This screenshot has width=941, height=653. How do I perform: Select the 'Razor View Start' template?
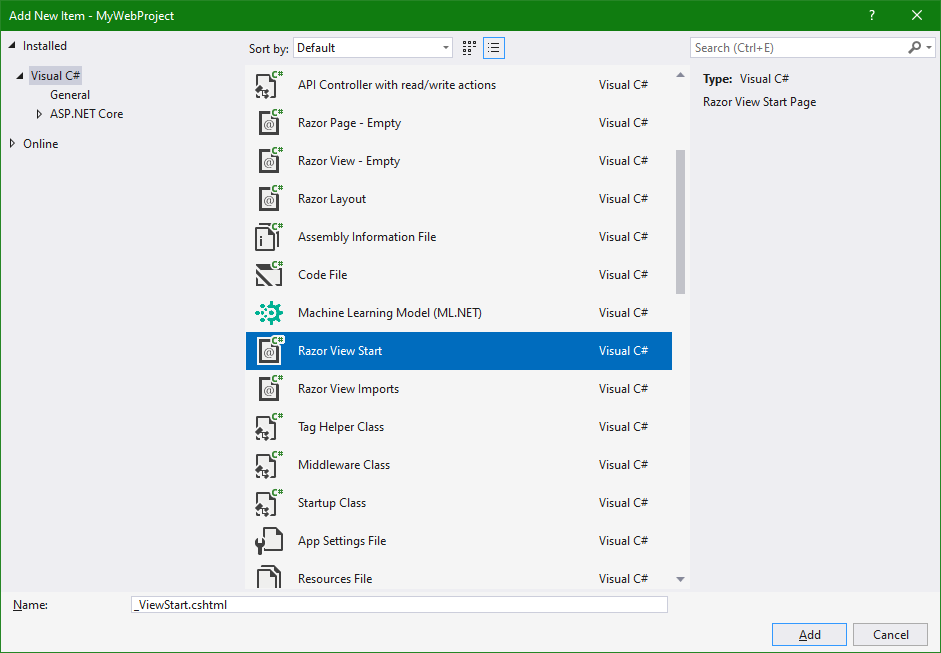click(x=458, y=351)
